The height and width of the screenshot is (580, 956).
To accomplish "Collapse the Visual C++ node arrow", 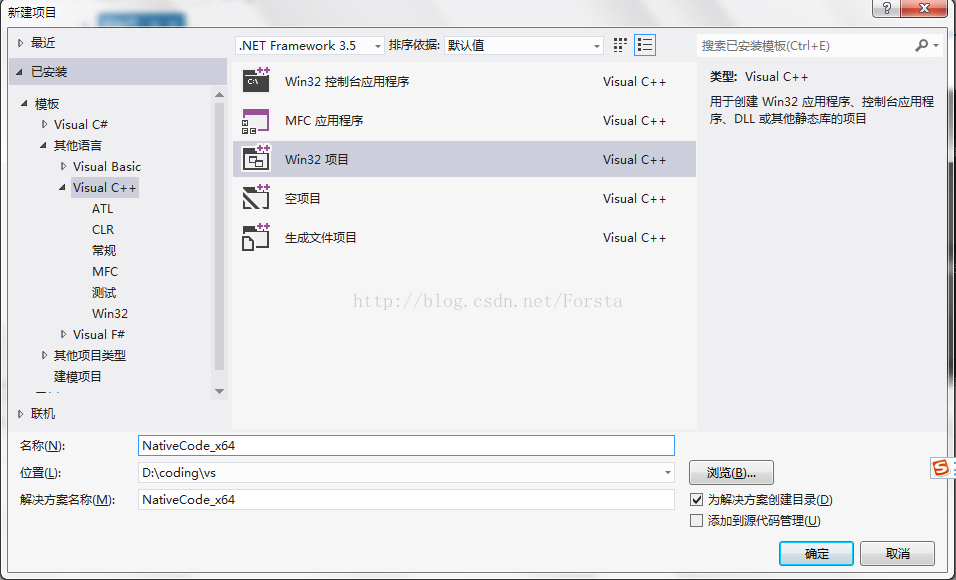I will pos(62,187).
